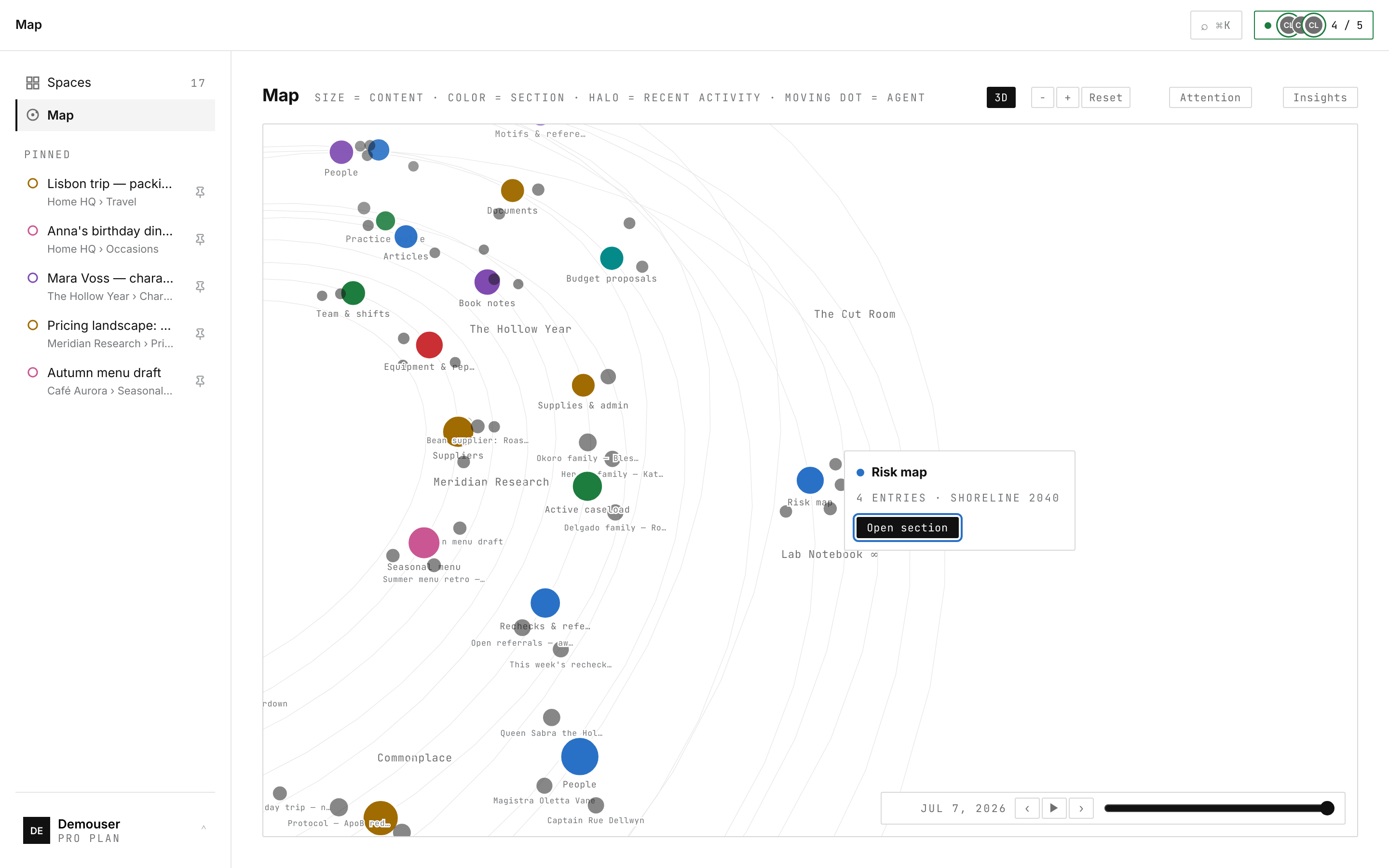Unpin Pricing landscape note

click(200, 334)
